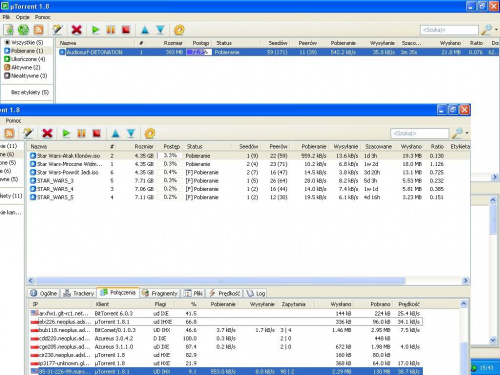
Task: Click right arrow of front list horizontal scrollbar
Action: click(x=465, y=281)
